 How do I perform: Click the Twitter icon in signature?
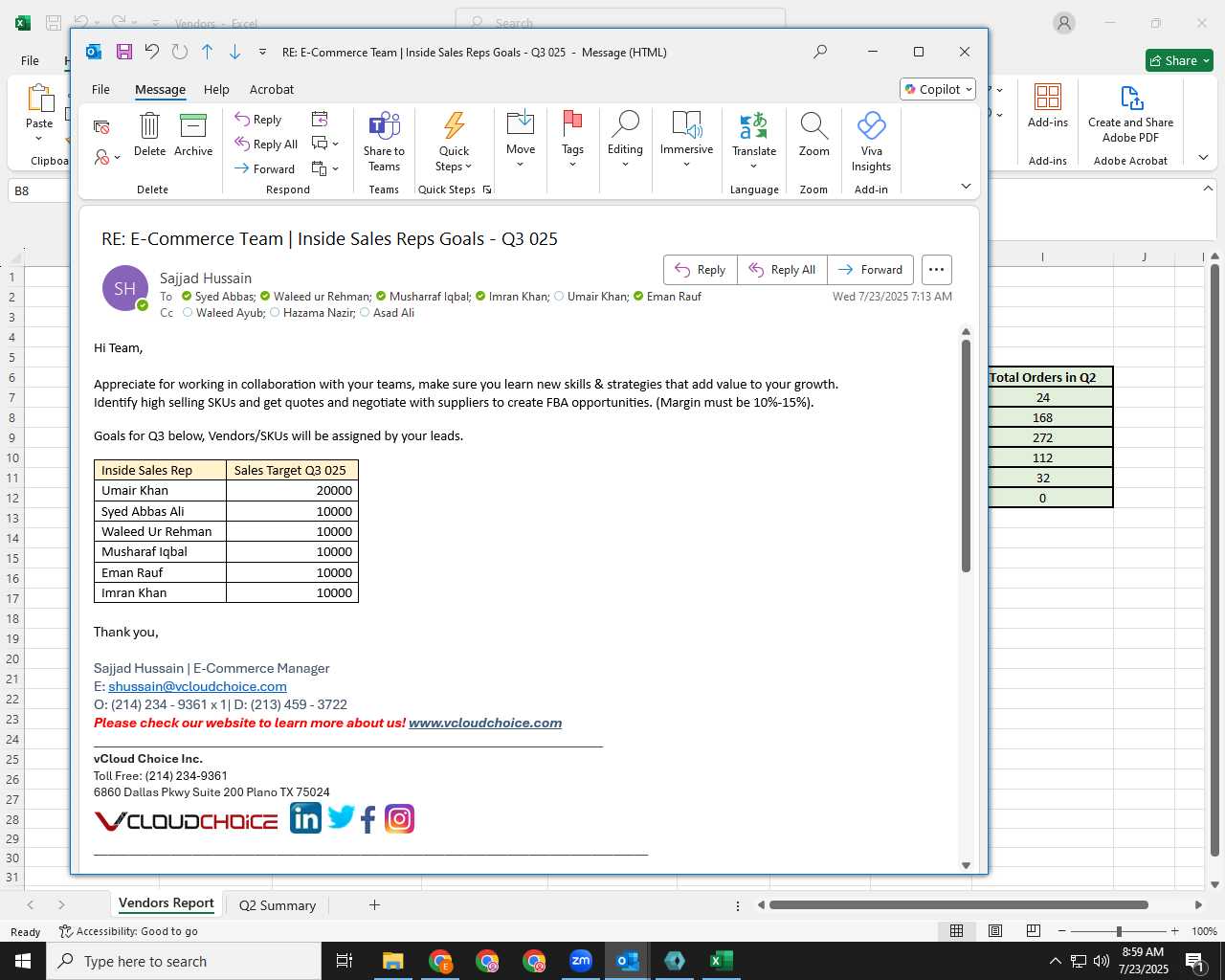341,817
